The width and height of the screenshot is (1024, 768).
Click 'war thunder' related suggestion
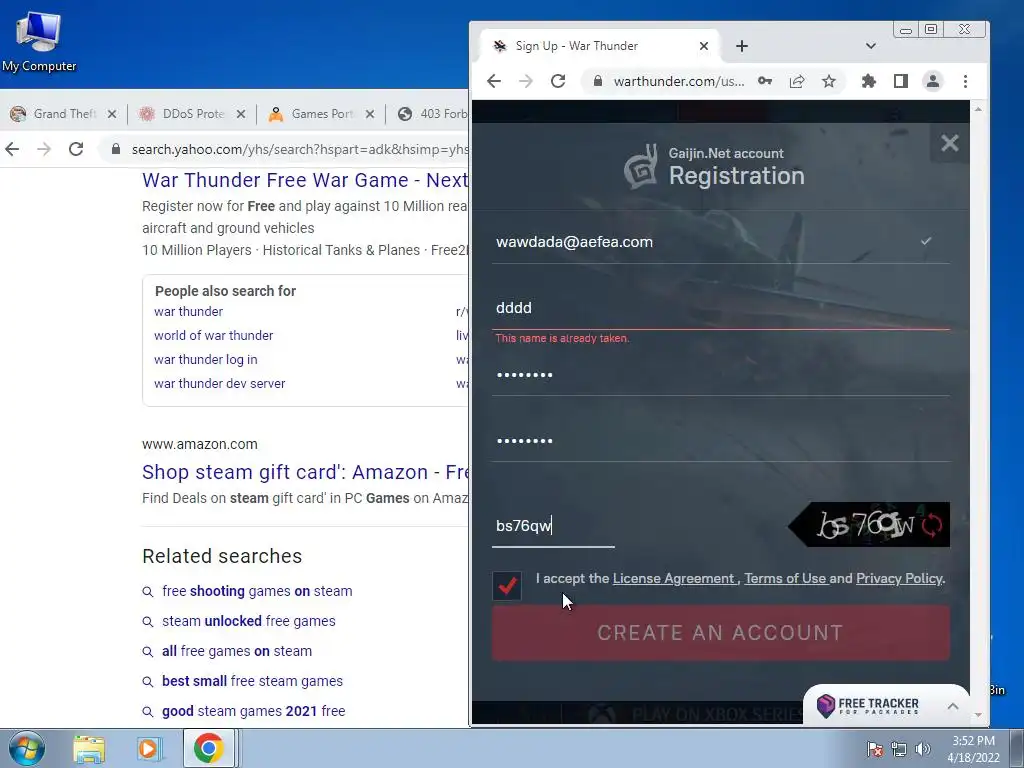188,312
